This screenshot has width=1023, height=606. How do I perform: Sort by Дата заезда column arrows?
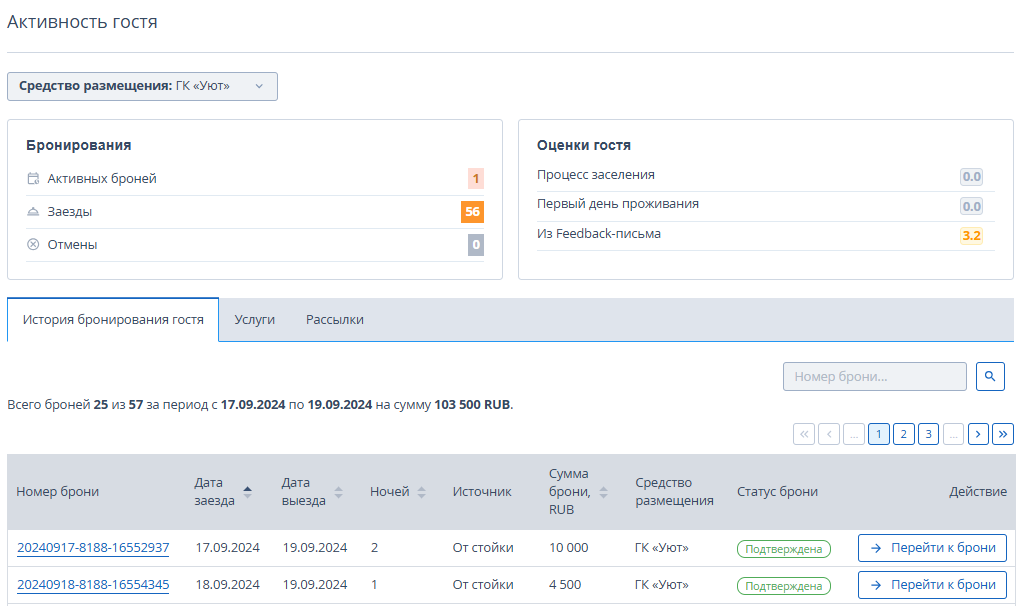247,492
